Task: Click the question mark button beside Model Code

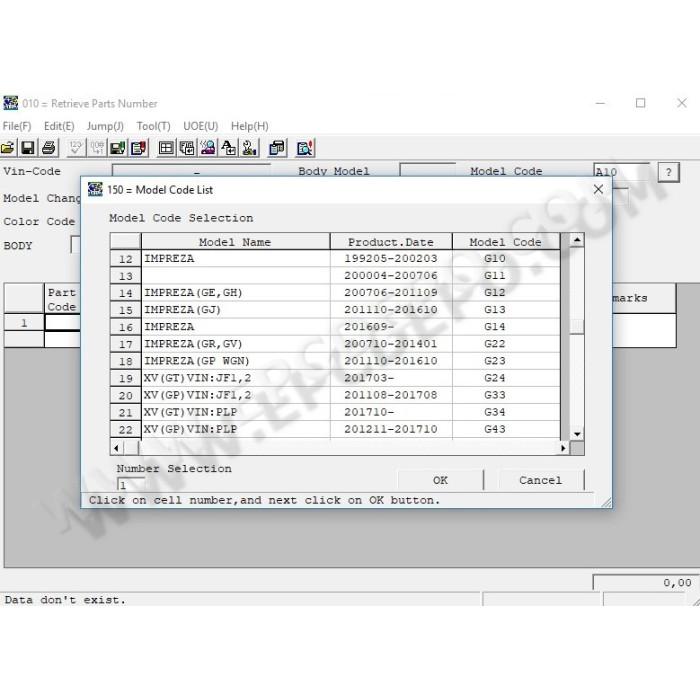Action: [668, 172]
